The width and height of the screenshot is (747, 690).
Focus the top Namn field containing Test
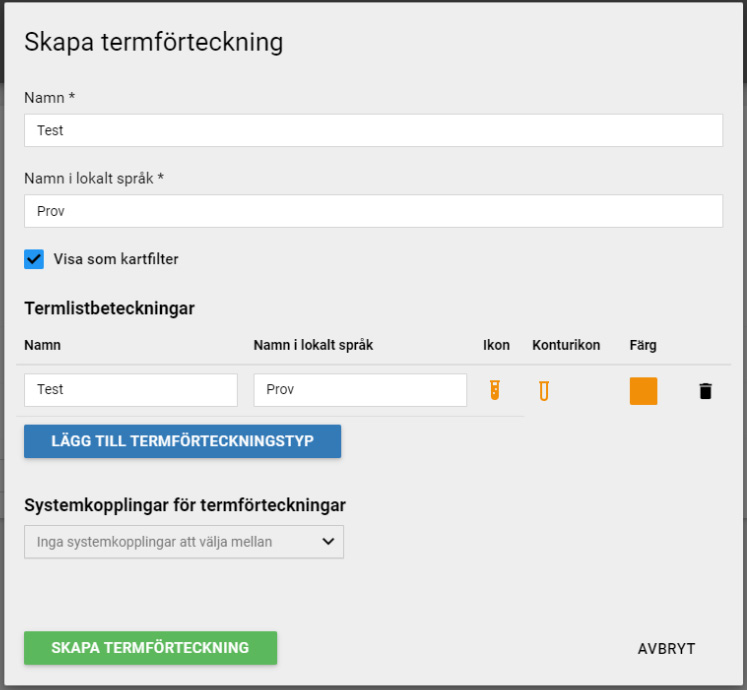374,131
